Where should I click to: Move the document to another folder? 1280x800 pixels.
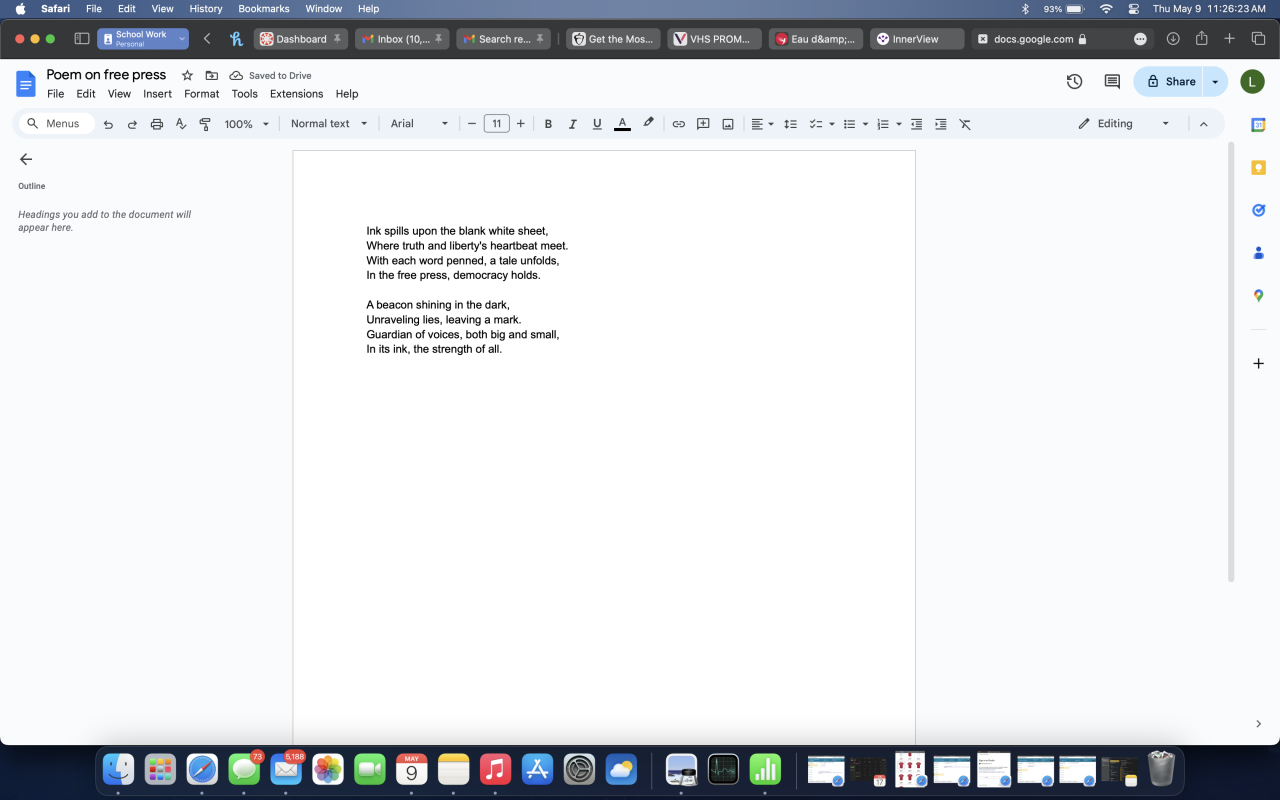click(211, 75)
